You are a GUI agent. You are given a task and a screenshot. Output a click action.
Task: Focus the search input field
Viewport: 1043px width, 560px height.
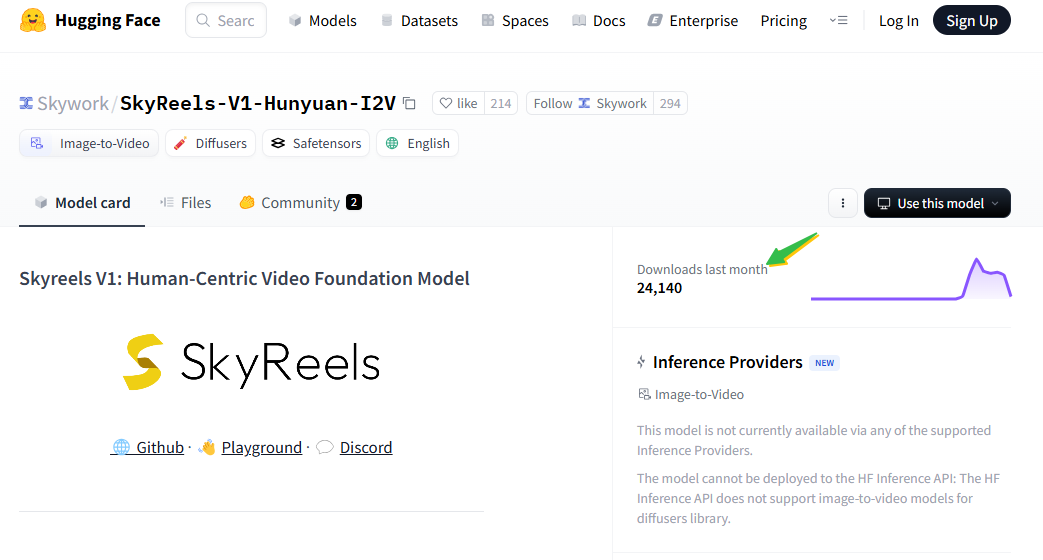pyautogui.click(x=226, y=21)
